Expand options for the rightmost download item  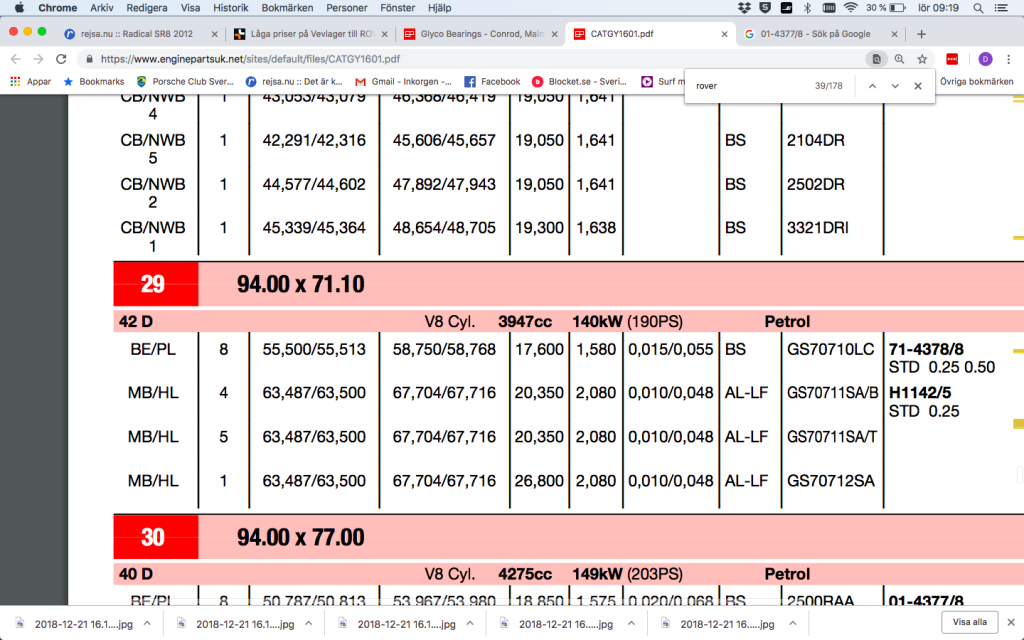tap(792, 624)
